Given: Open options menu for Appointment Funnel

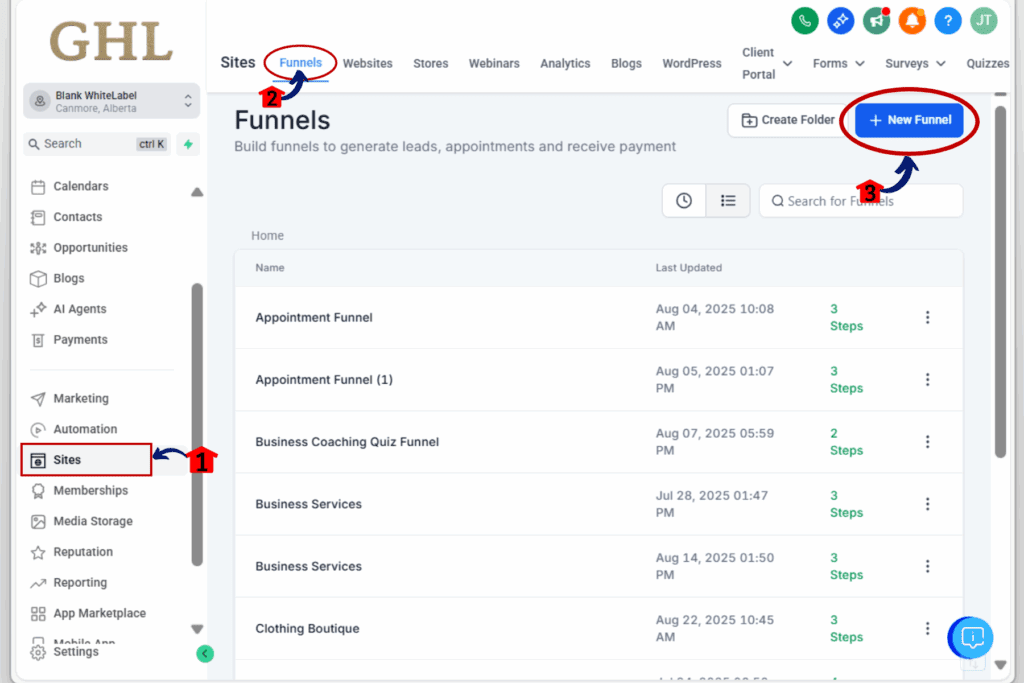Looking at the screenshot, I should coord(927,317).
